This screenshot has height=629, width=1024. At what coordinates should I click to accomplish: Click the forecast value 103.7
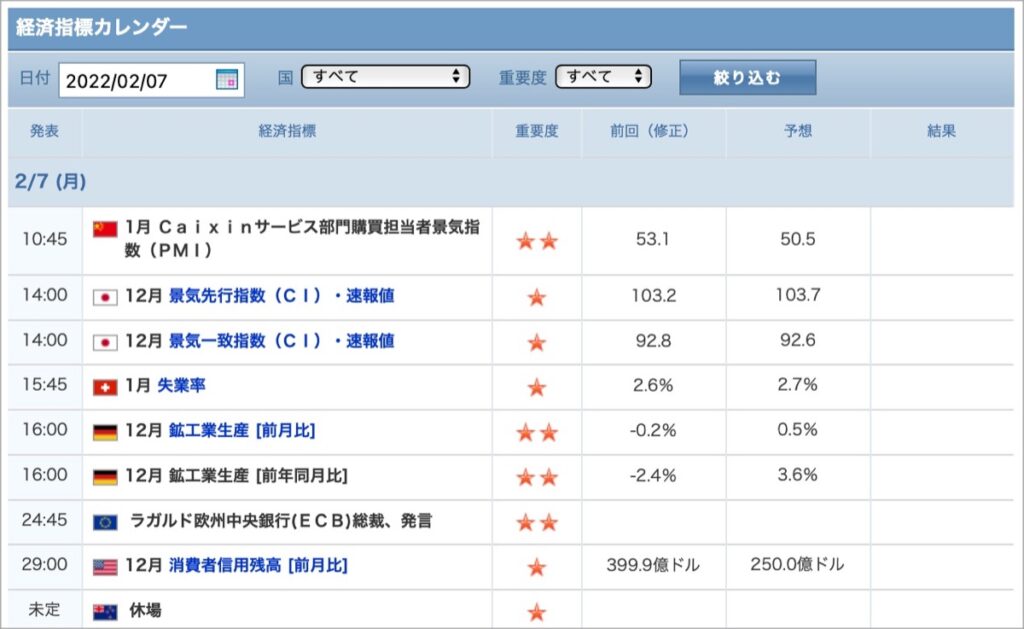(798, 295)
